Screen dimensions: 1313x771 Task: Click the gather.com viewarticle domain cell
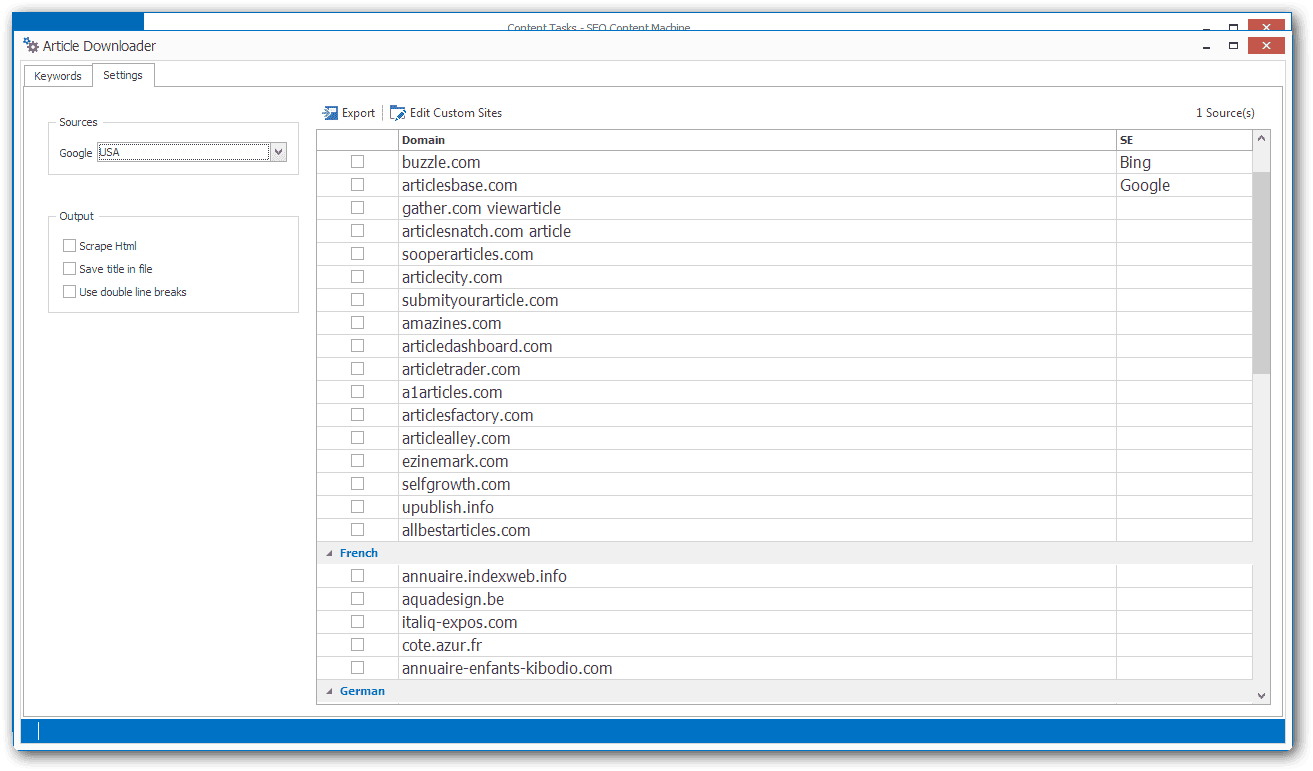(x=757, y=208)
